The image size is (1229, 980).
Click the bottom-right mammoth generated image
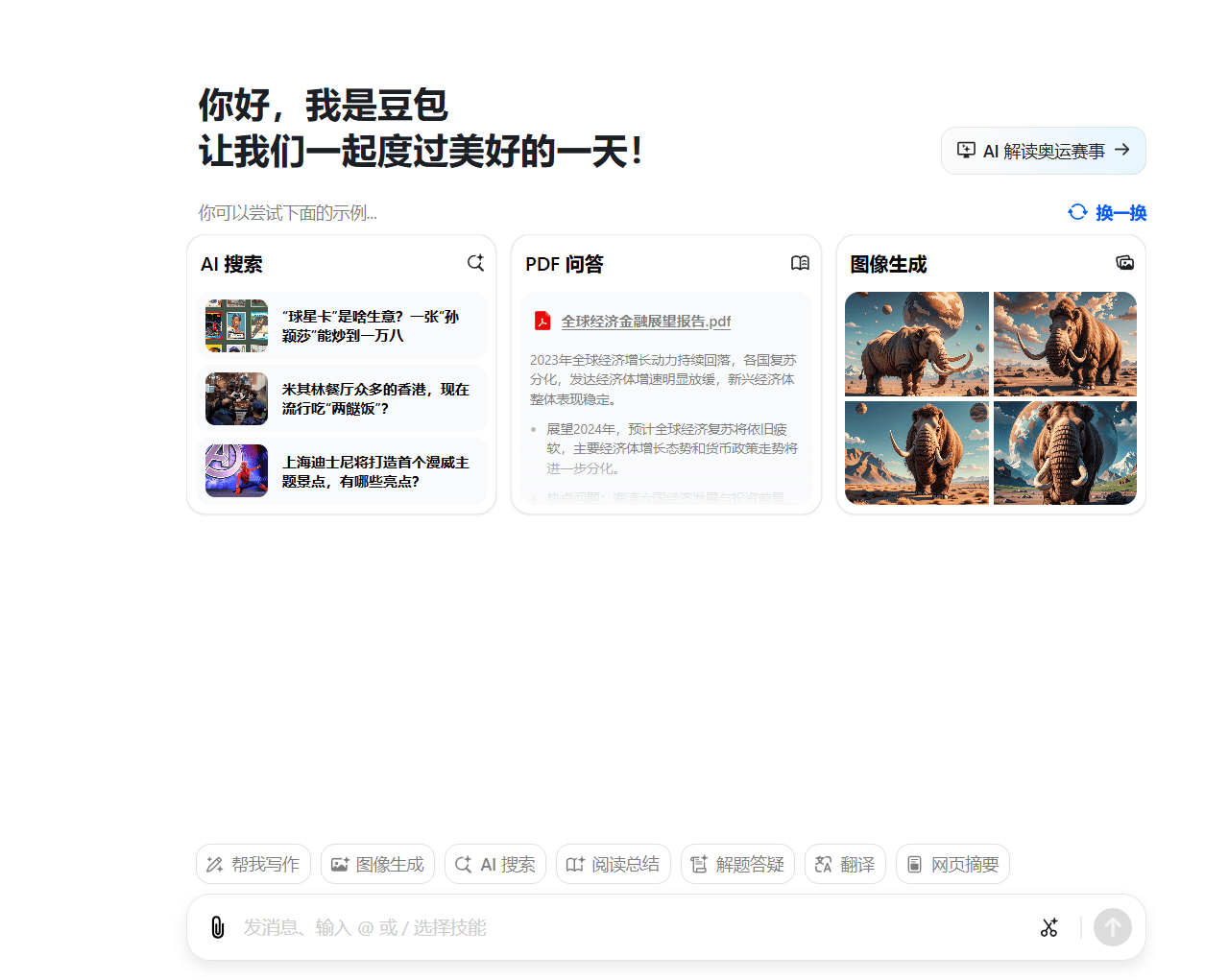(1065, 453)
